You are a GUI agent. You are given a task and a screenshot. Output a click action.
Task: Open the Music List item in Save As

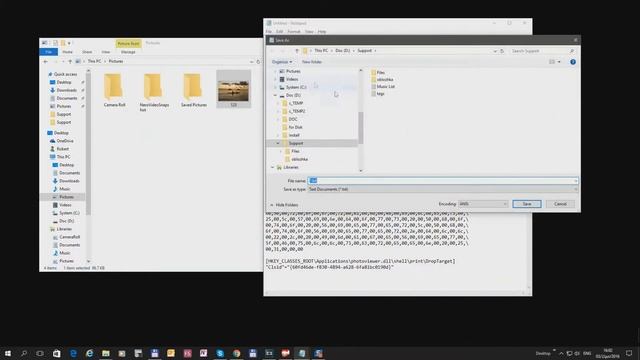click(x=382, y=87)
